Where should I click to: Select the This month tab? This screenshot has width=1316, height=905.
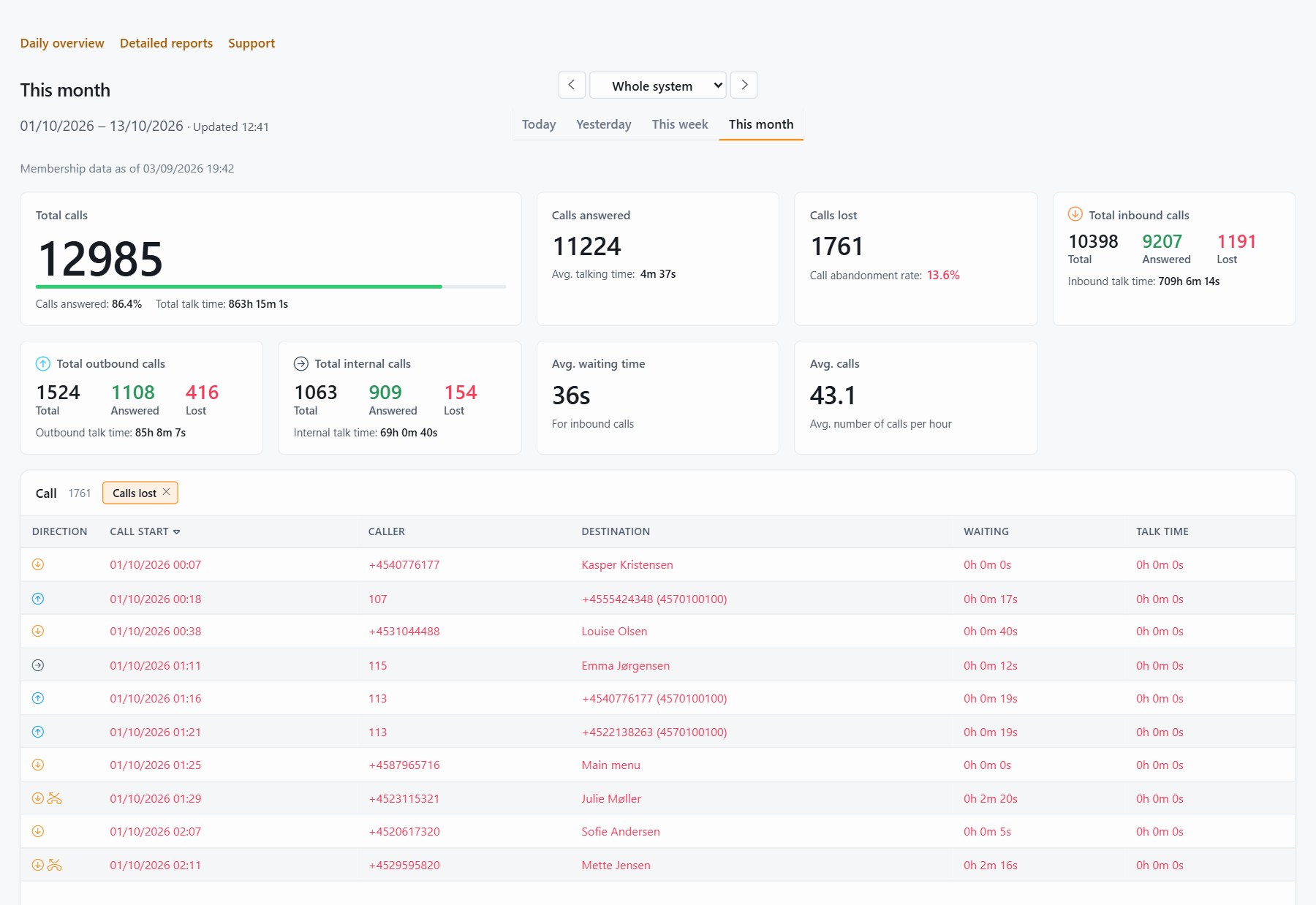761,124
